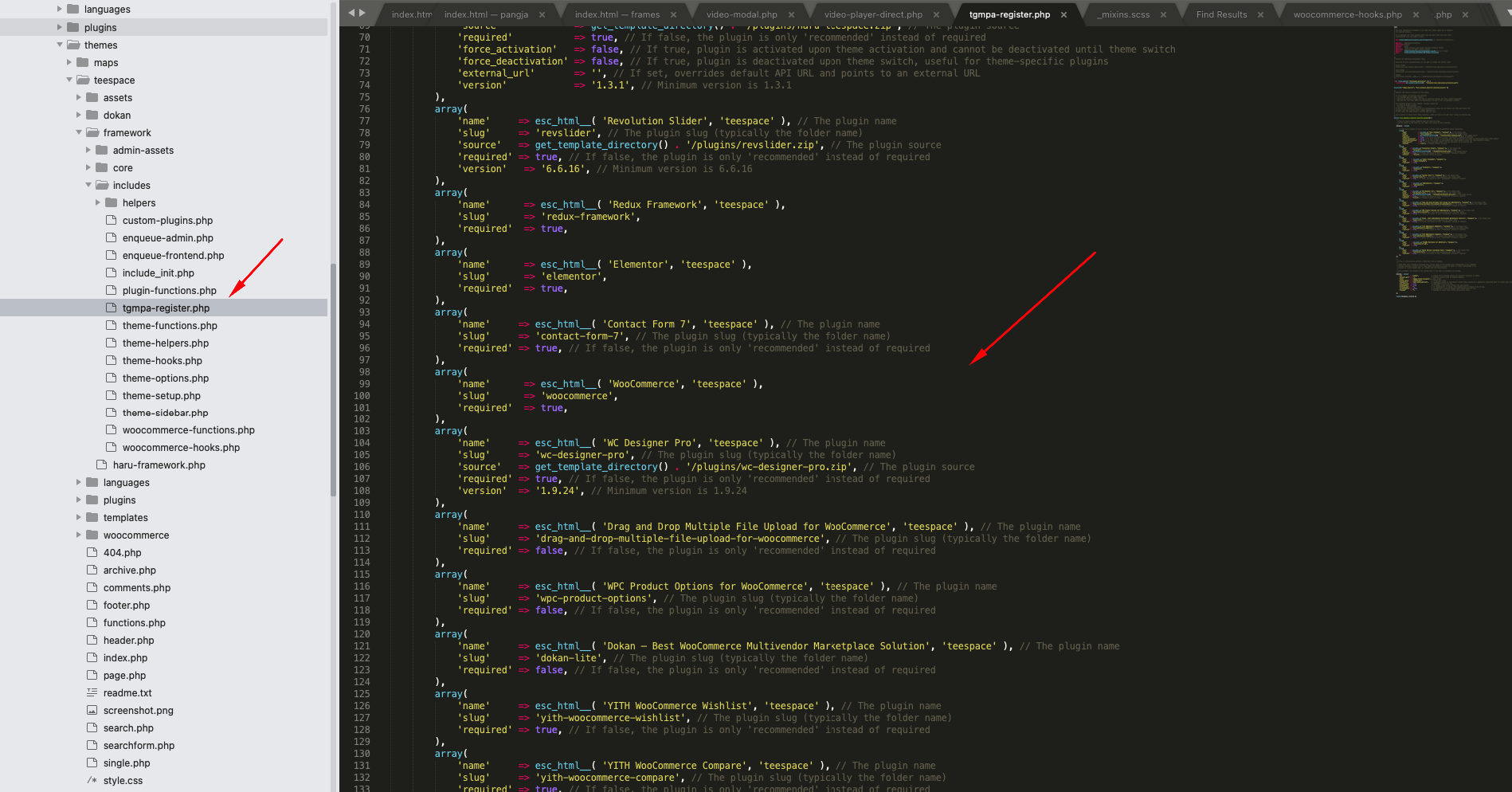
Task: Expand the languages folder at top of sidebar
Action: (60, 10)
